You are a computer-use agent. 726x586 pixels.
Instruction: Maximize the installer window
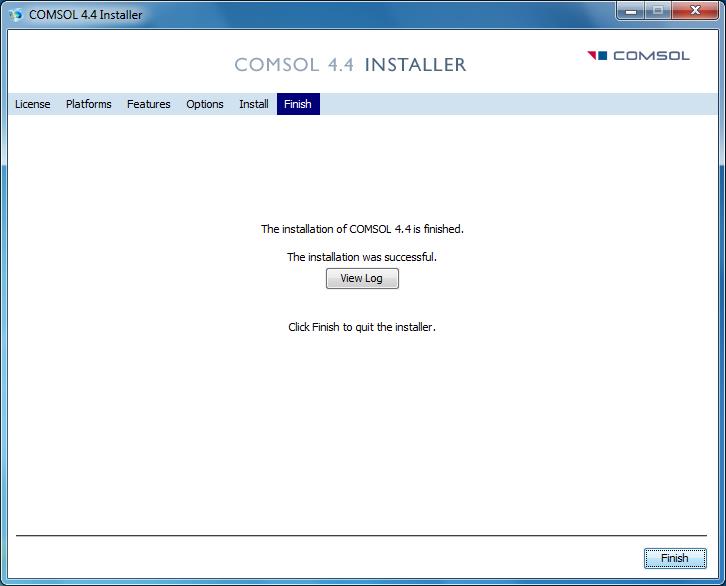point(657,12)
